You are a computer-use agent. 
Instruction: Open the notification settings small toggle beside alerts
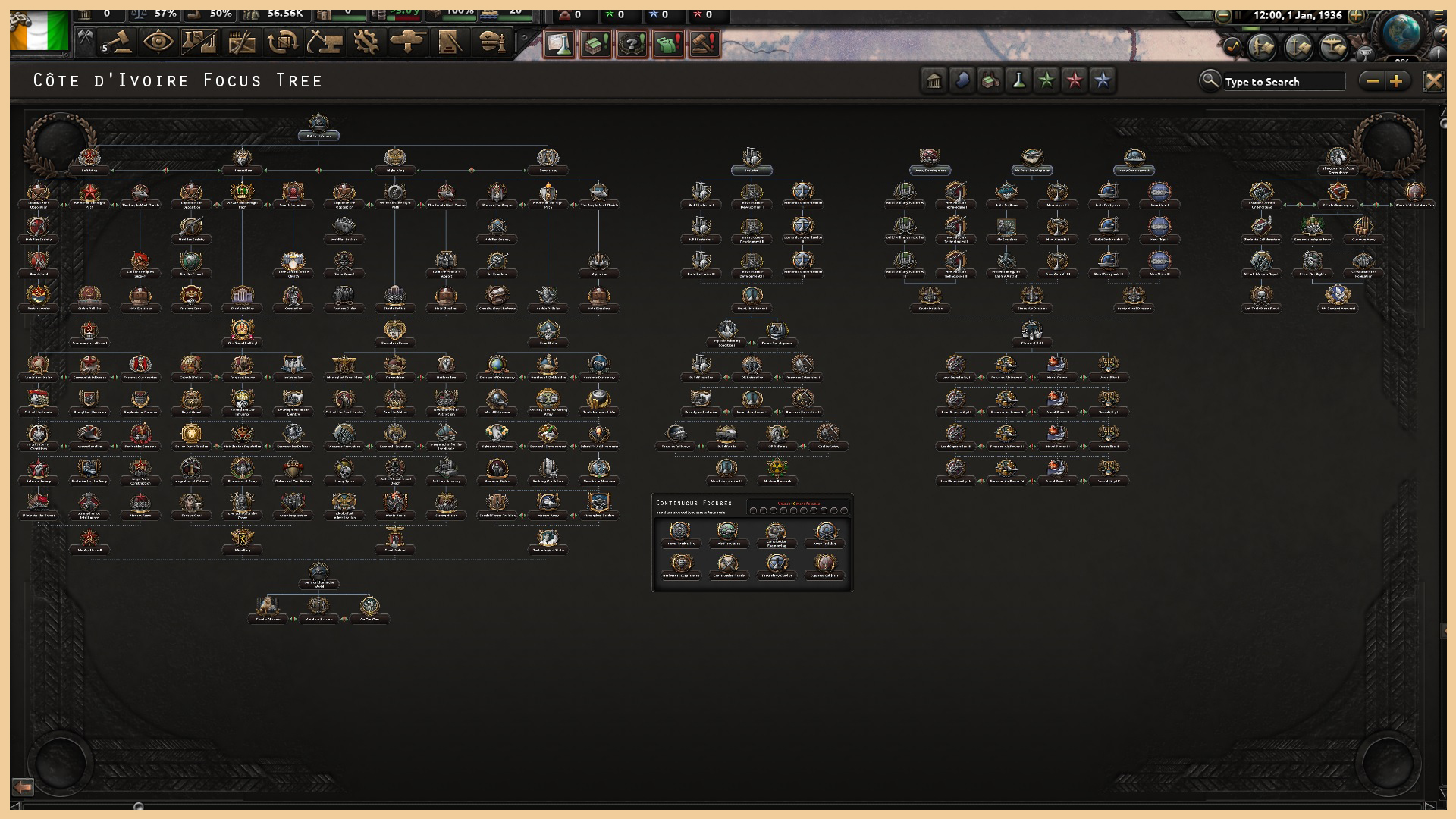tap(524, 36)
